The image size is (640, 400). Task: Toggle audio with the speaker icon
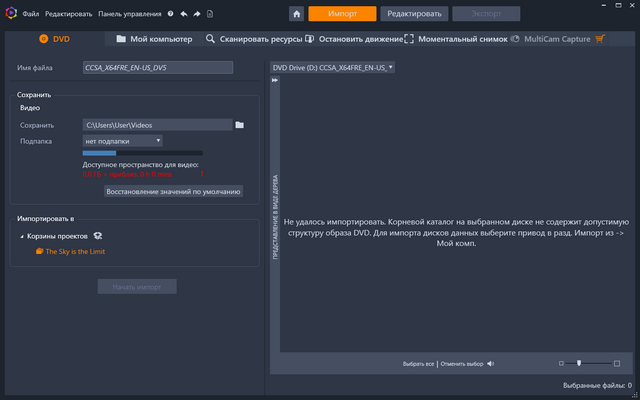pyautogui.click(x=491, y=363)
